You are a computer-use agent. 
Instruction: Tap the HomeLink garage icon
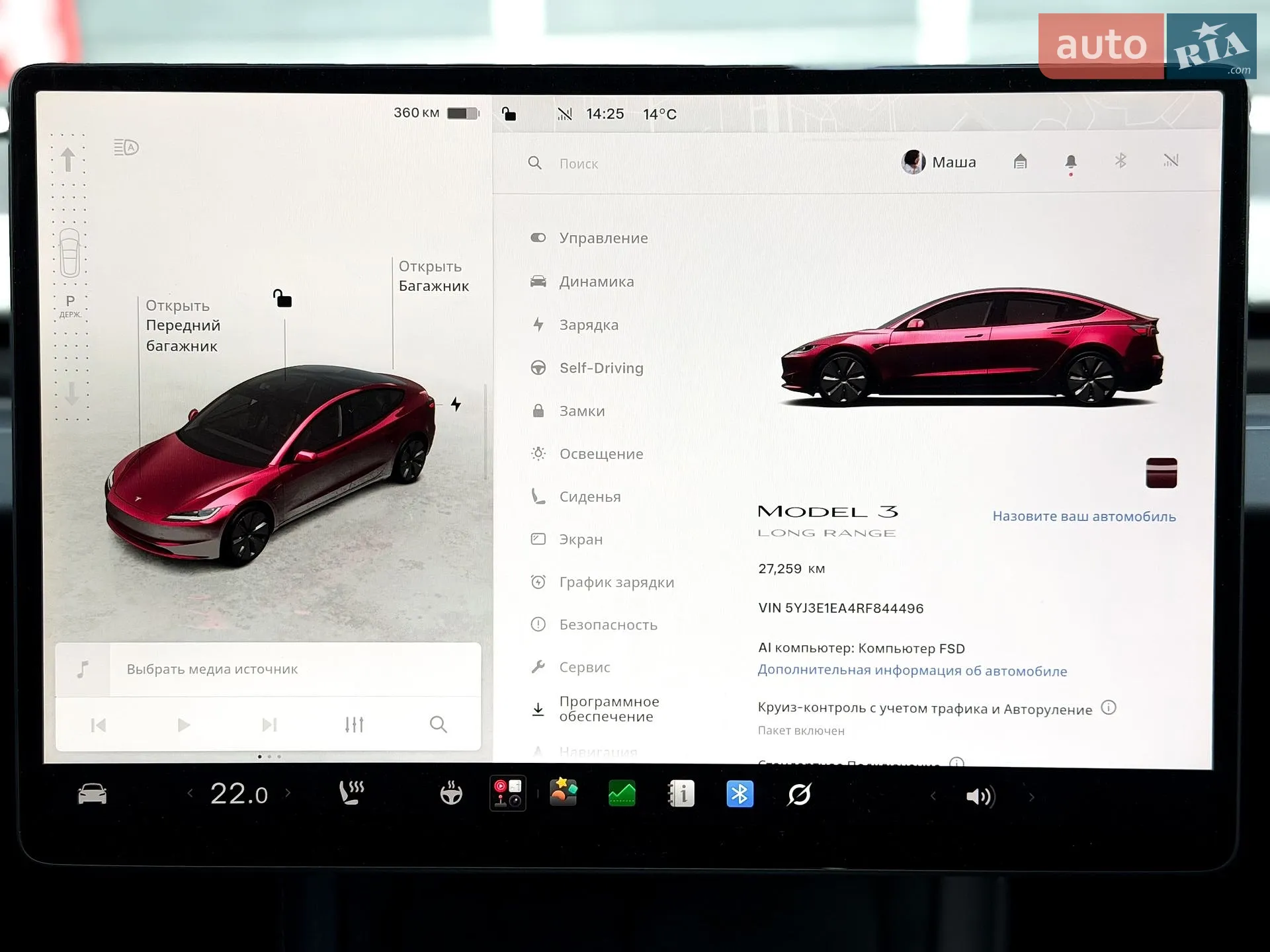point(1020,161)
